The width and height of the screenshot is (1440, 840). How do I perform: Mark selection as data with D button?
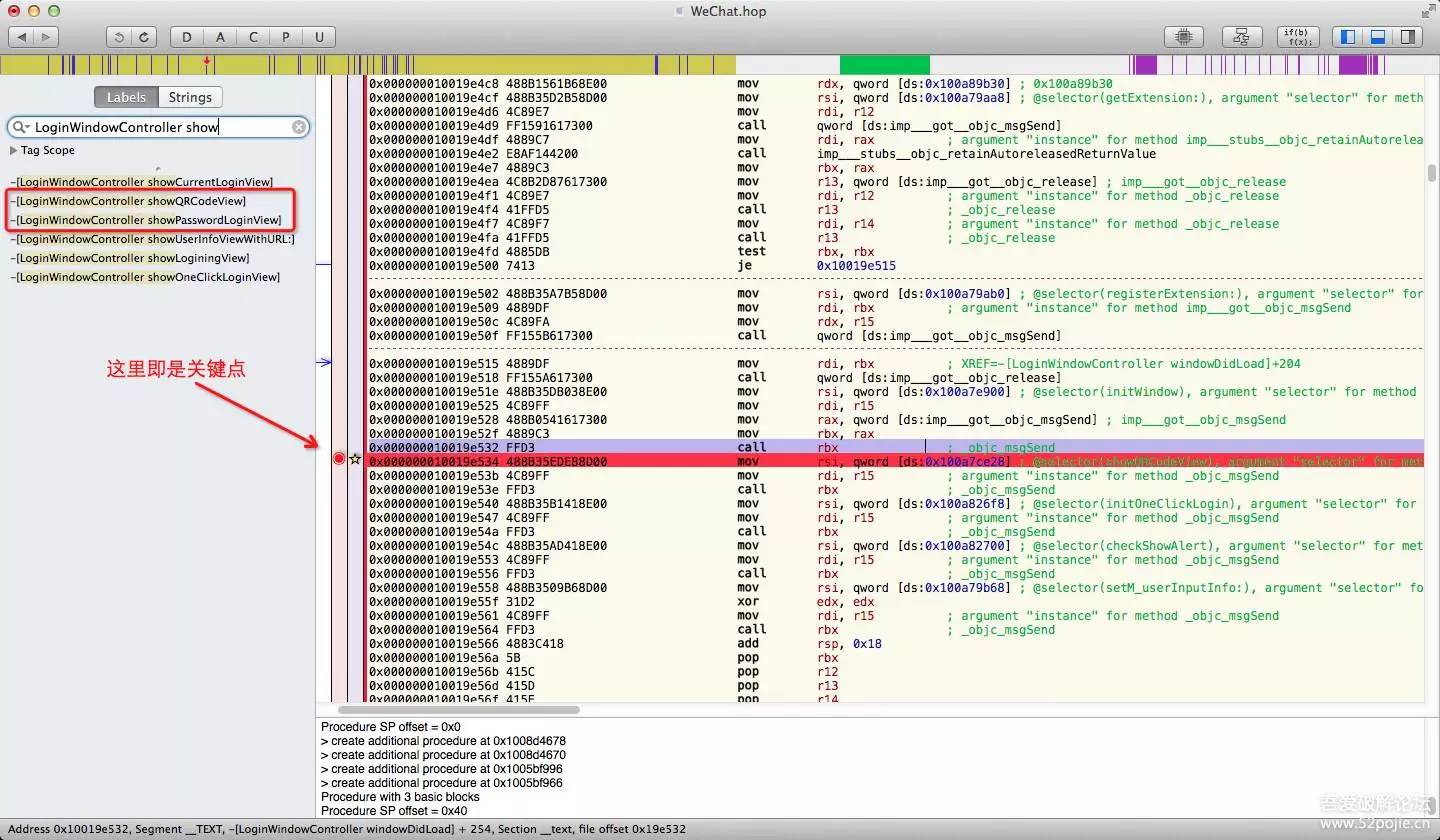click(x=187, y=37)
